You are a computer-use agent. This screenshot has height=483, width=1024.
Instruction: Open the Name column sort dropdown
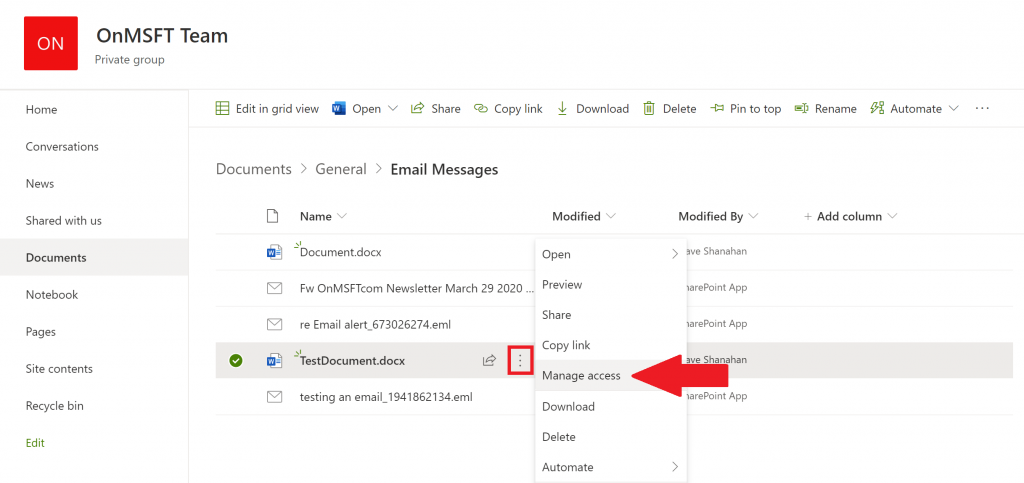(x=342, y=216)
